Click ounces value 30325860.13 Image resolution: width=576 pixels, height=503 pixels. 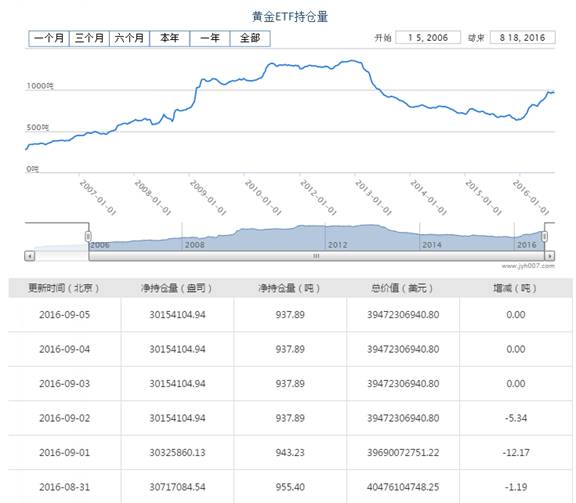pyautogui.click(x=177, y=453)
